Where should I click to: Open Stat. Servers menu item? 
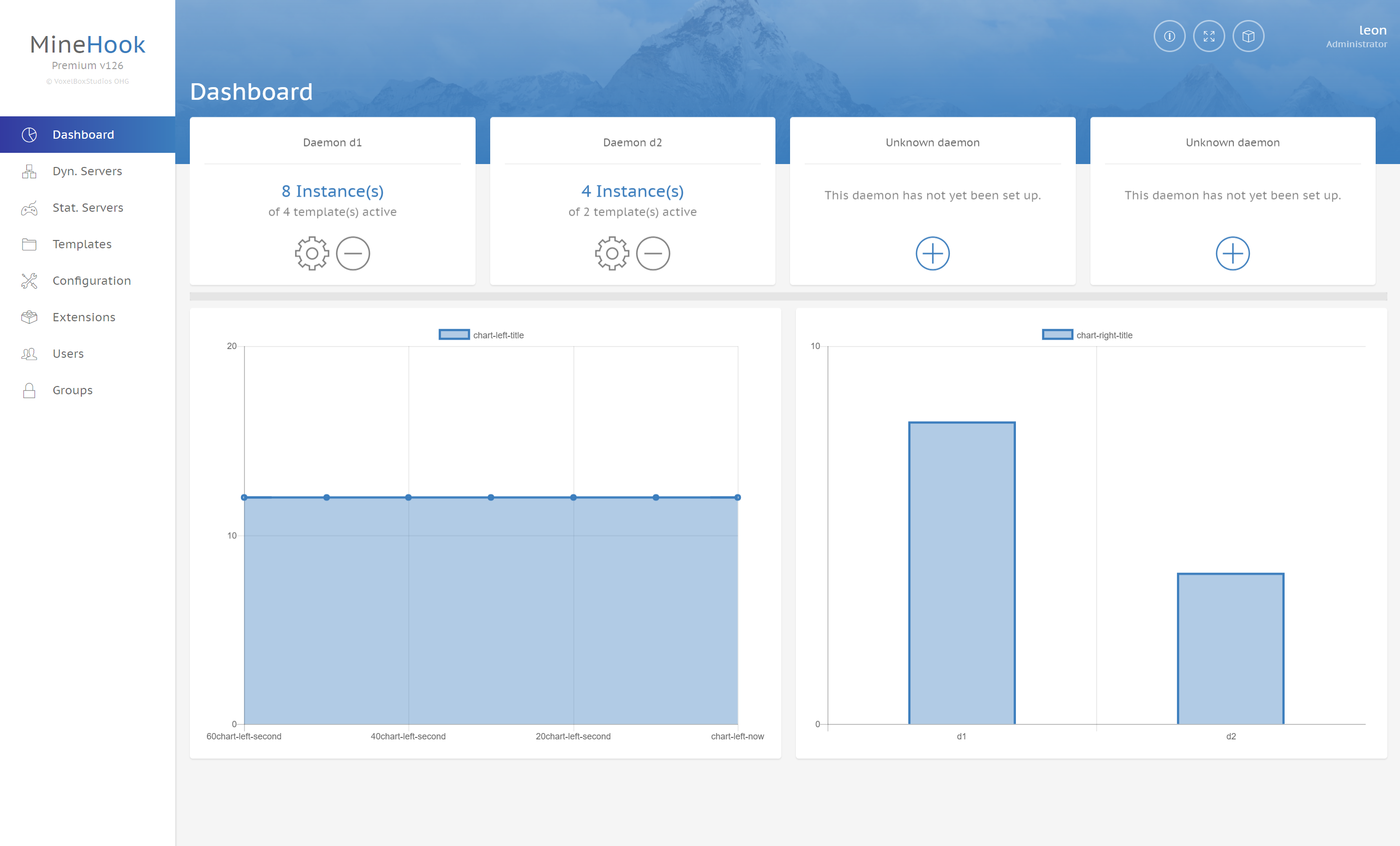tap(88, 207)
